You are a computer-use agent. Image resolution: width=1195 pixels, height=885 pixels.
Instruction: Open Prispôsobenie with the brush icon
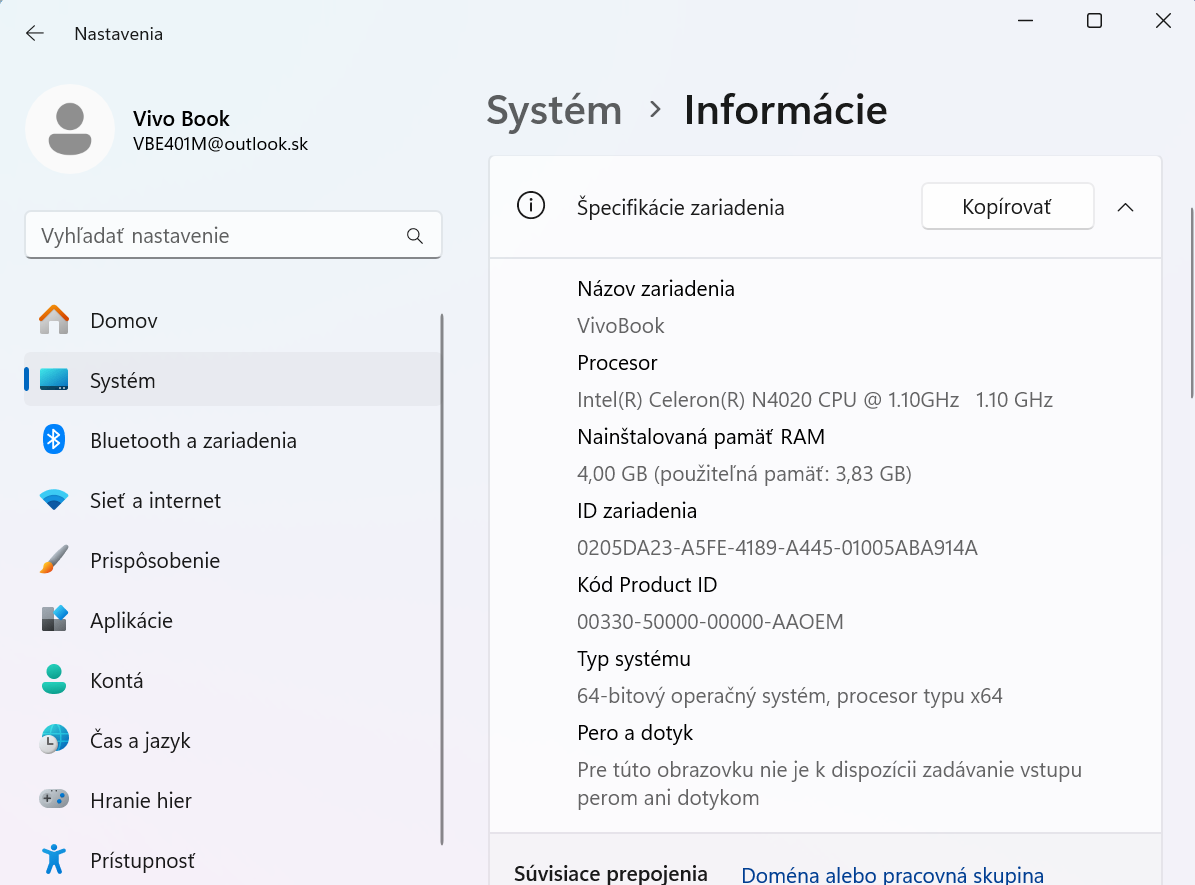coord(53,560)
